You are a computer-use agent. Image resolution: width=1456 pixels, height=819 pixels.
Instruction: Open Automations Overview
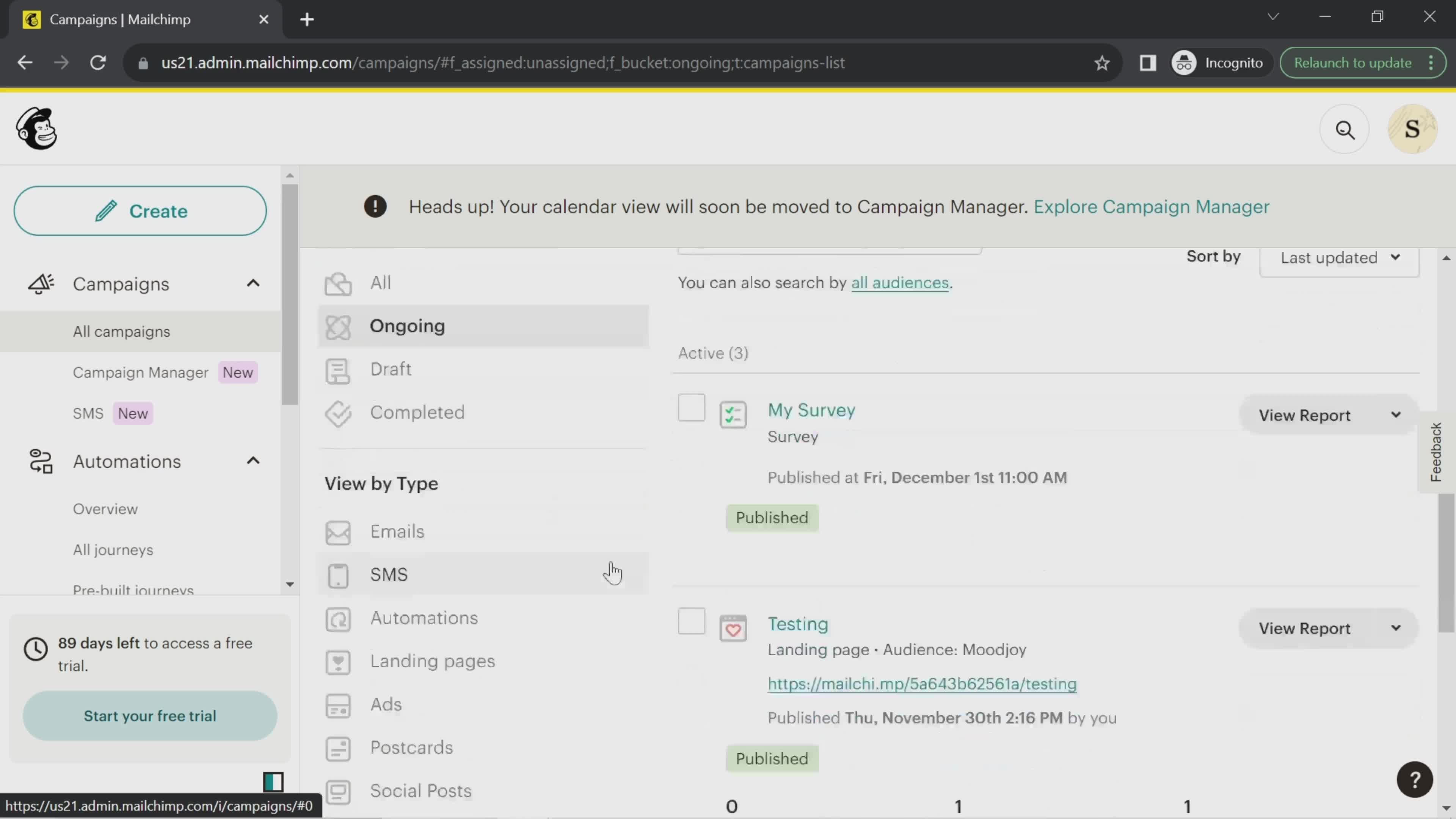click(105, 509)
